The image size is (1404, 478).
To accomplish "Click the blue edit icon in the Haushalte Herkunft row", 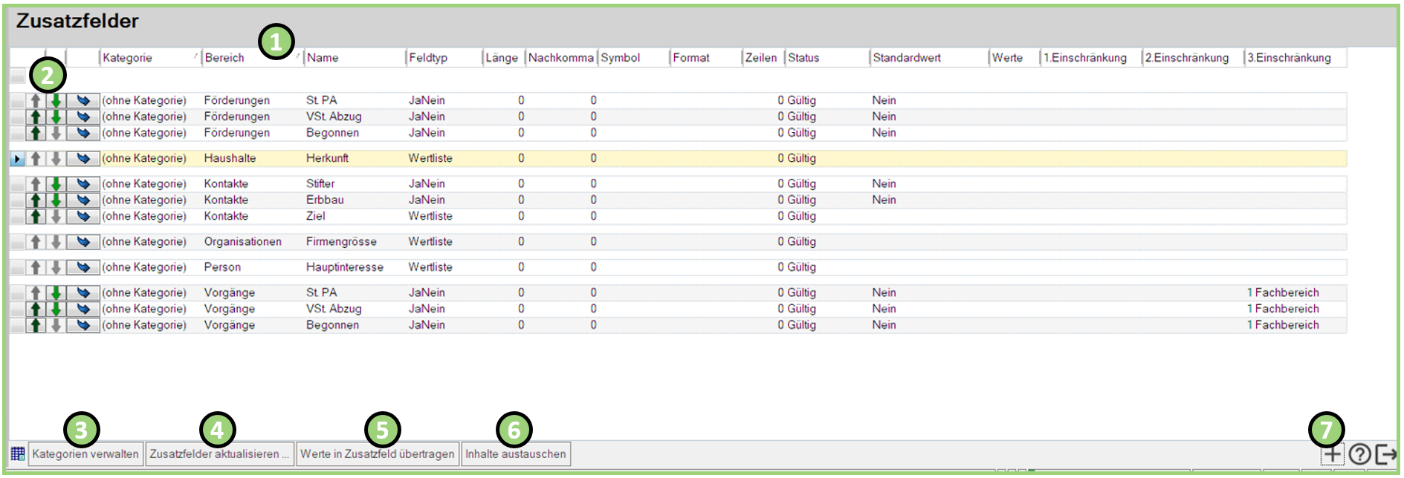I will click(x=82, y=159).
